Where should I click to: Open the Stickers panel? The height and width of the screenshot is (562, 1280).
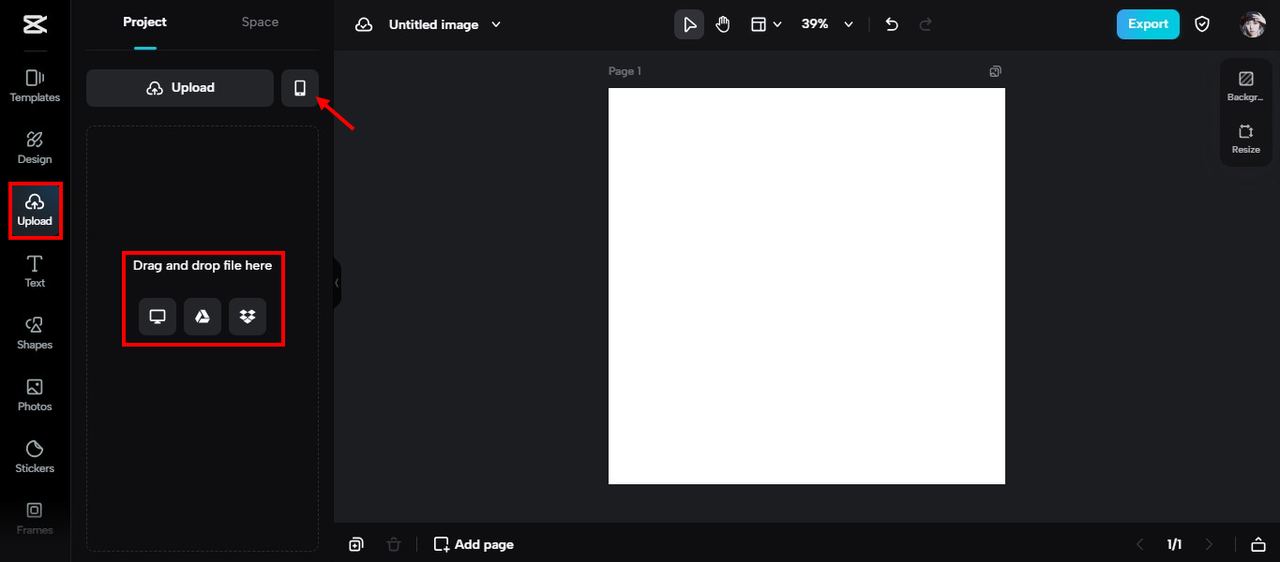point(35,458)
